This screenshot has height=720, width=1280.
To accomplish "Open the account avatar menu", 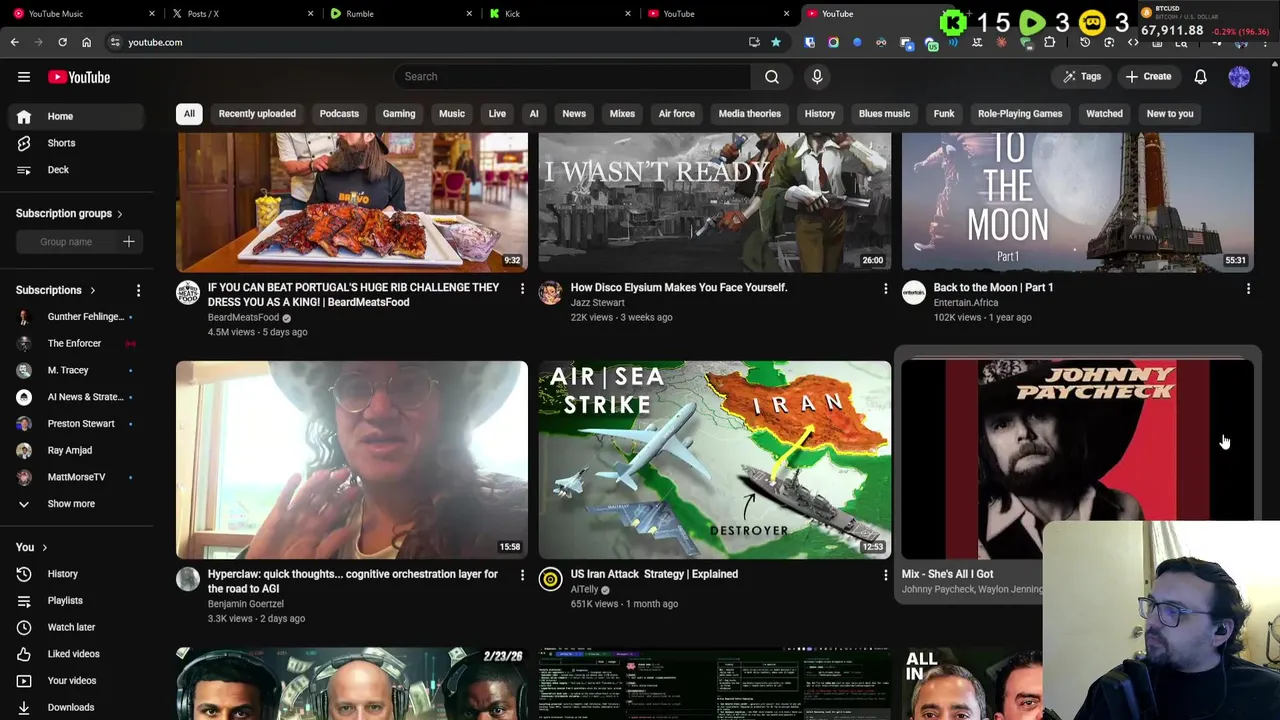I will (x=1239, y=77).
